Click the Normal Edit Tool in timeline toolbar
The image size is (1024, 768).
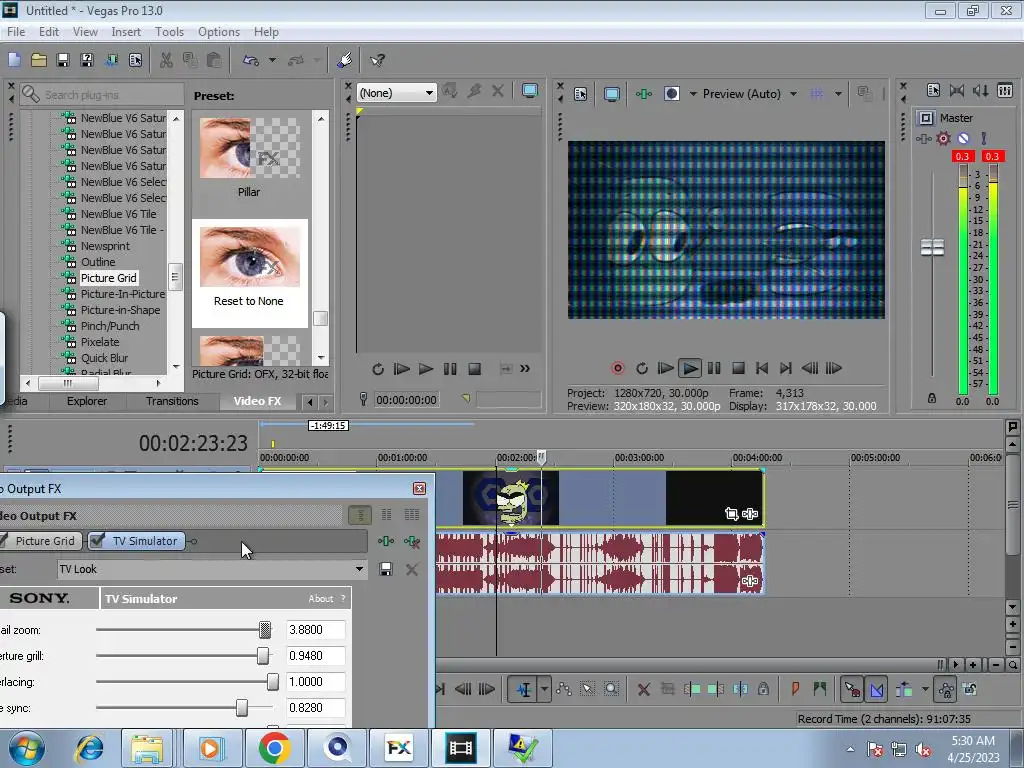pyautogui.click(x=524, y=689)
